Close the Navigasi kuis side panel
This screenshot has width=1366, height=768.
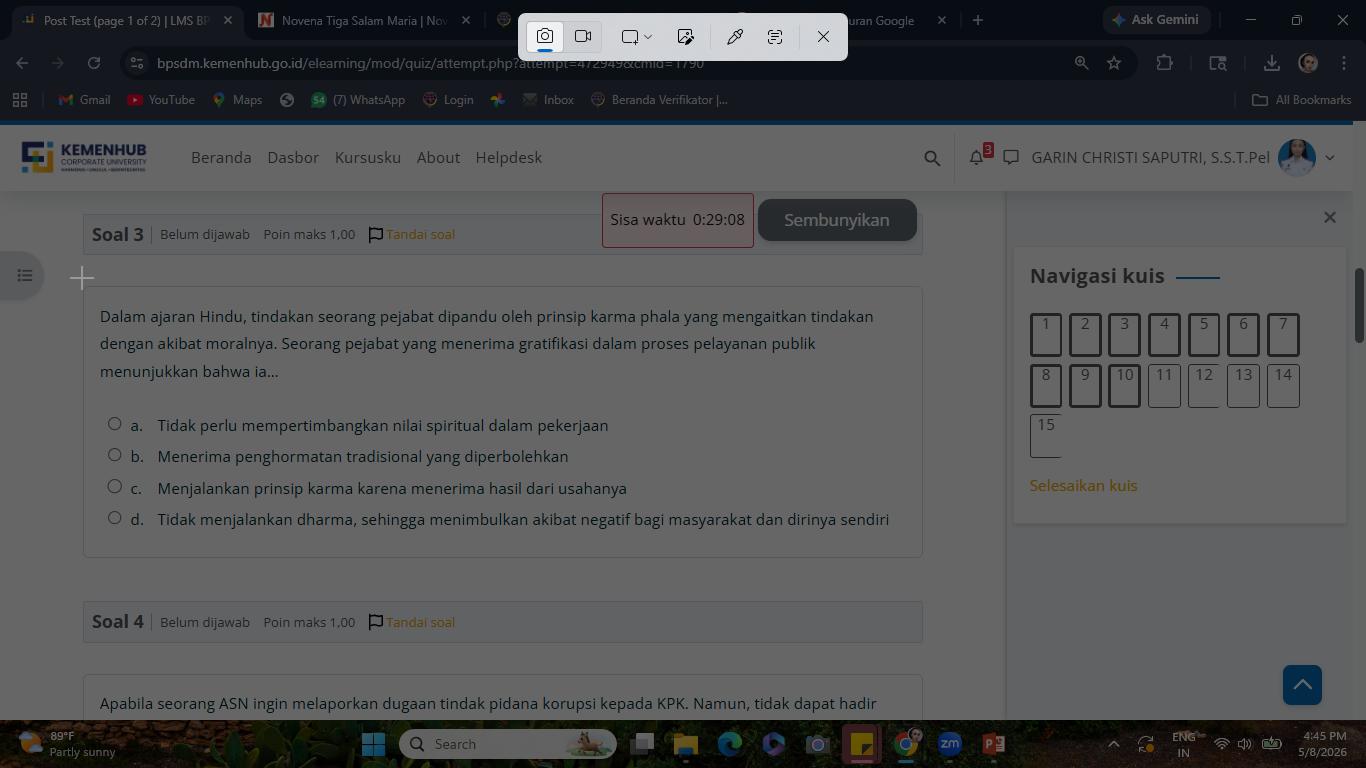tap(1330, 217)
